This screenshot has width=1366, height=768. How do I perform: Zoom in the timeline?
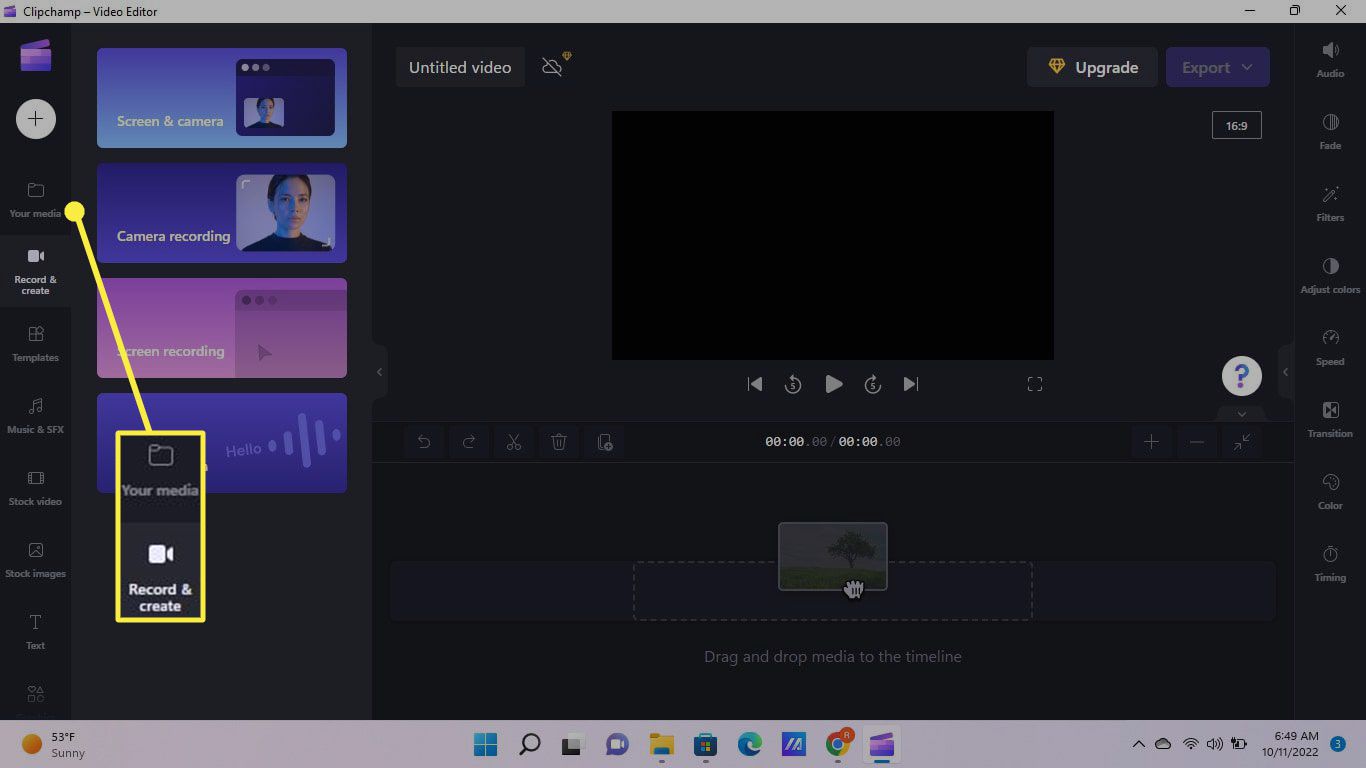tap(1151, 442)
